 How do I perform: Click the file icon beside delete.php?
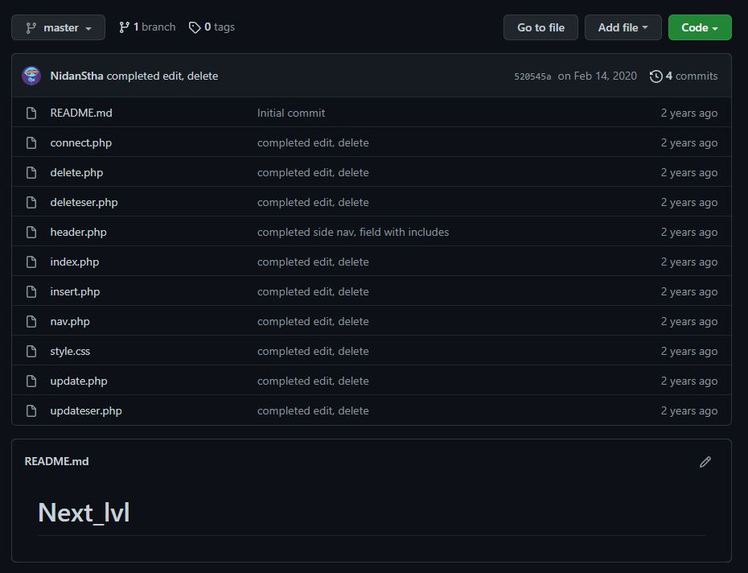[x=31, y=173]
